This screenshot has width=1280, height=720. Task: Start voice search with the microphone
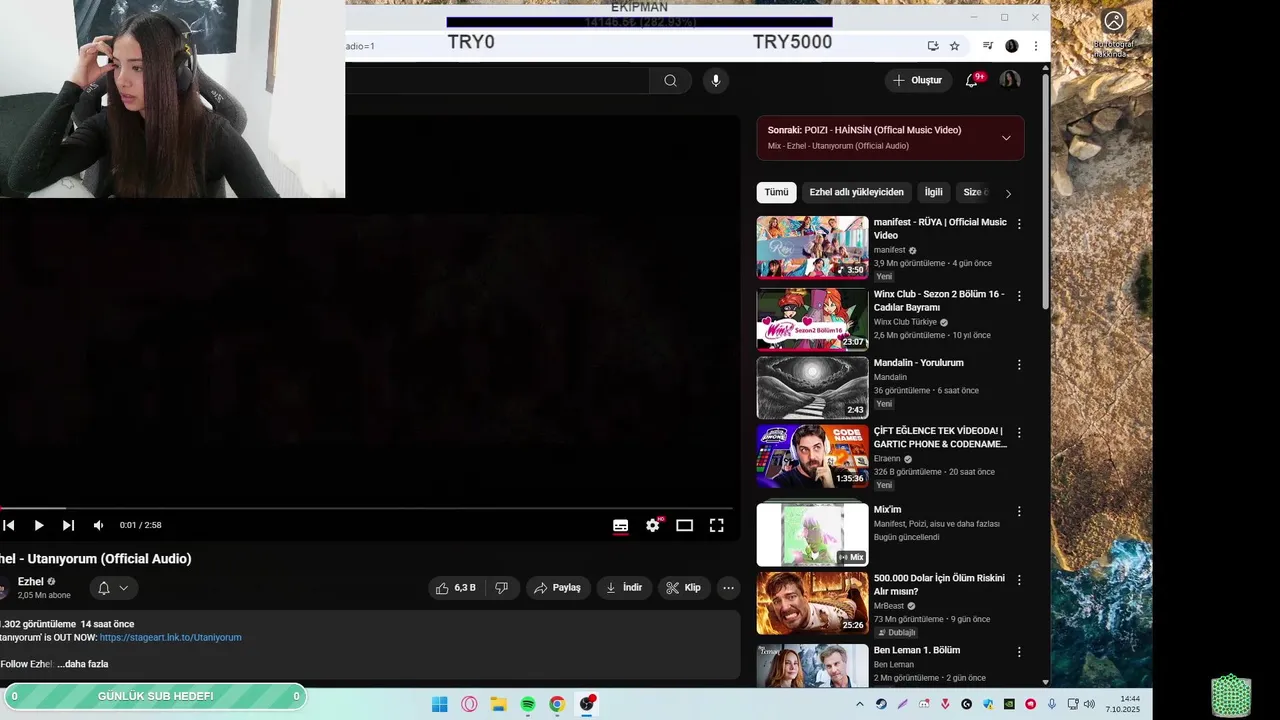[715, 81]
